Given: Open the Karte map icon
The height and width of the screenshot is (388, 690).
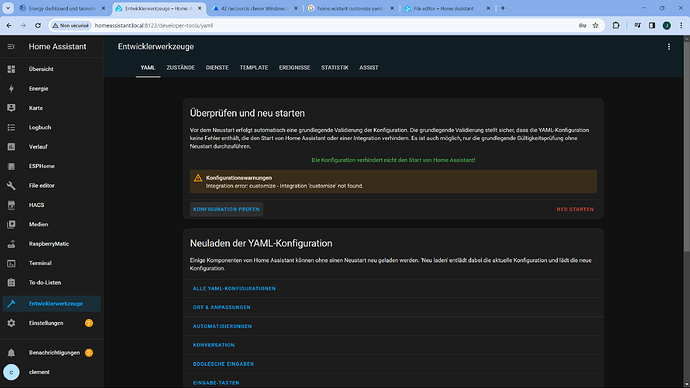Looking at the screenshot, I should click(x=11, y=108).
